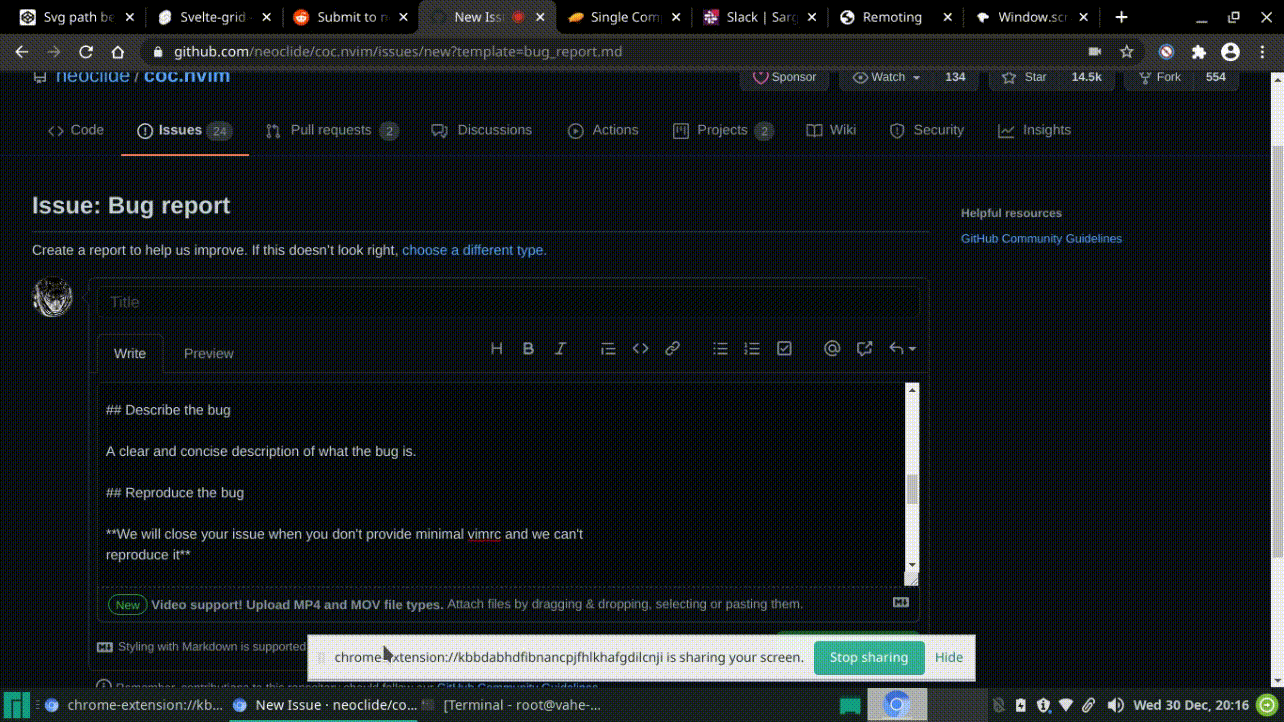Open the Wiki tab
The width and height of the screenshot is (1284, 722).
click(831, 130)
